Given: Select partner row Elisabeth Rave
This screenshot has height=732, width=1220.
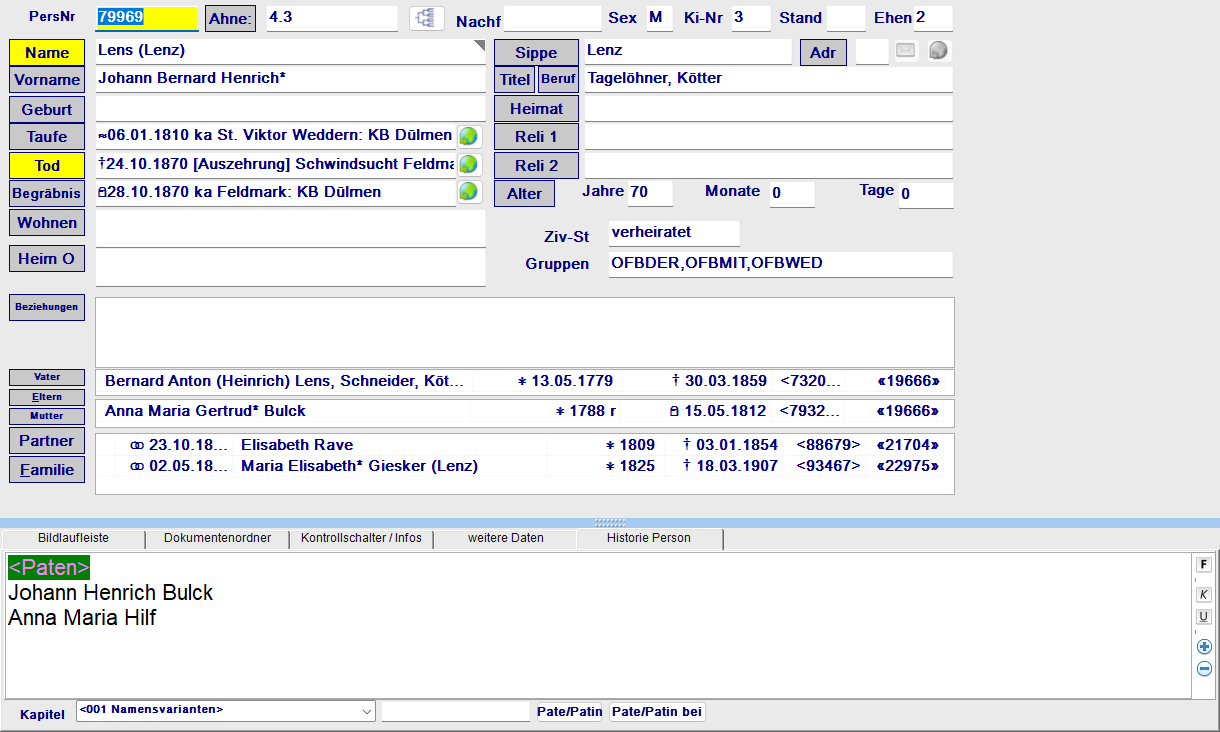Looking at the screenshot, I should click(x=297, y=445).
